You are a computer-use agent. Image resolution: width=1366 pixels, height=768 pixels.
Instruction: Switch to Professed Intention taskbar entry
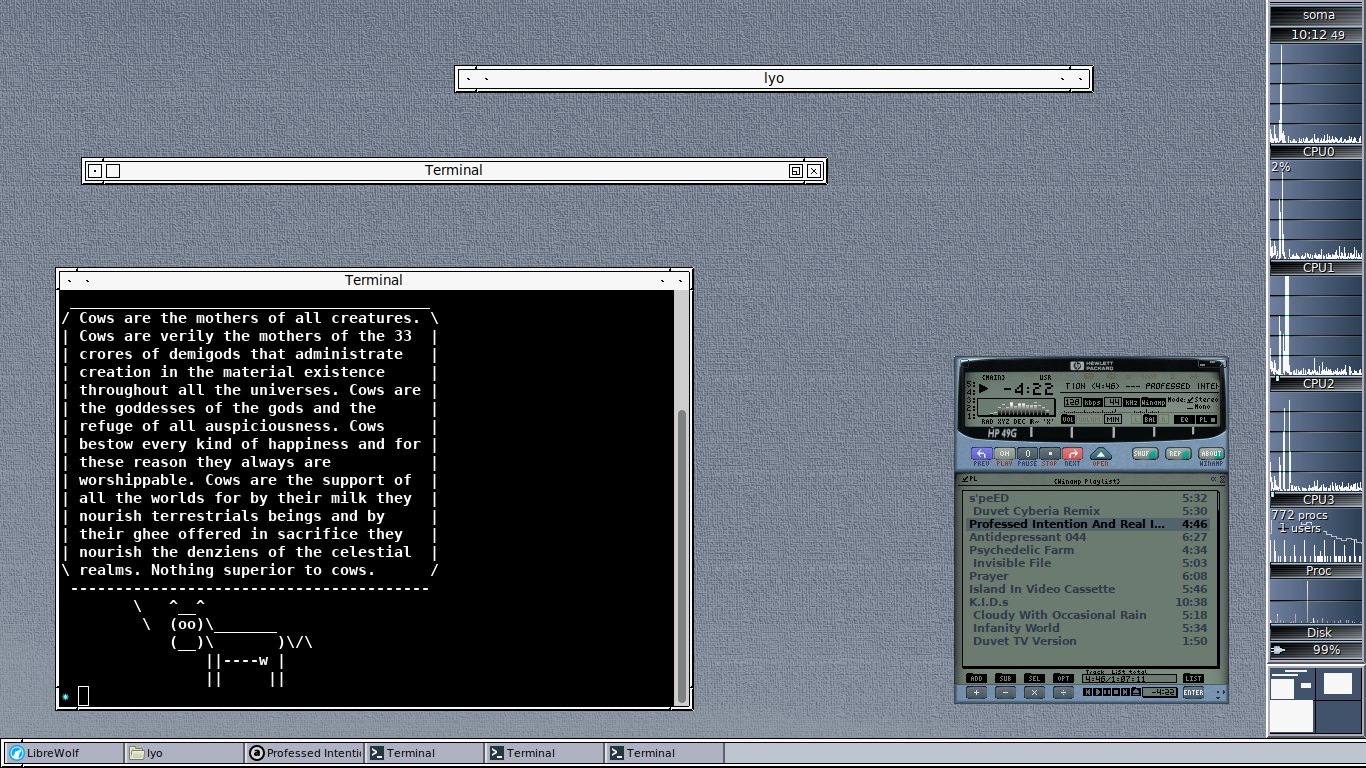point(304,753)
